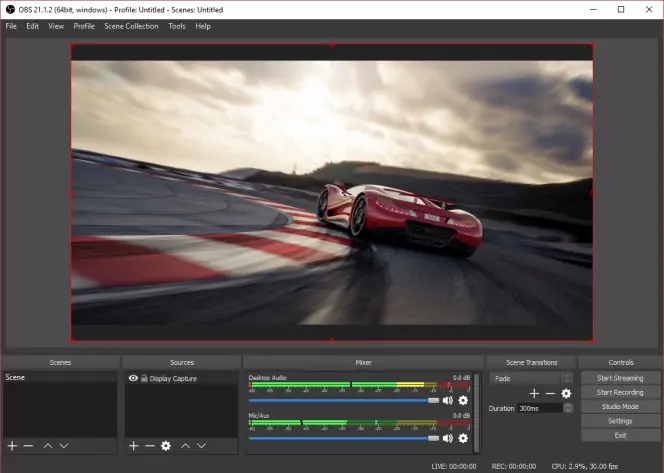Move source down with arrow
This screenshot has height=473, width=664.
pyautogui.click(x=202, y=446)
